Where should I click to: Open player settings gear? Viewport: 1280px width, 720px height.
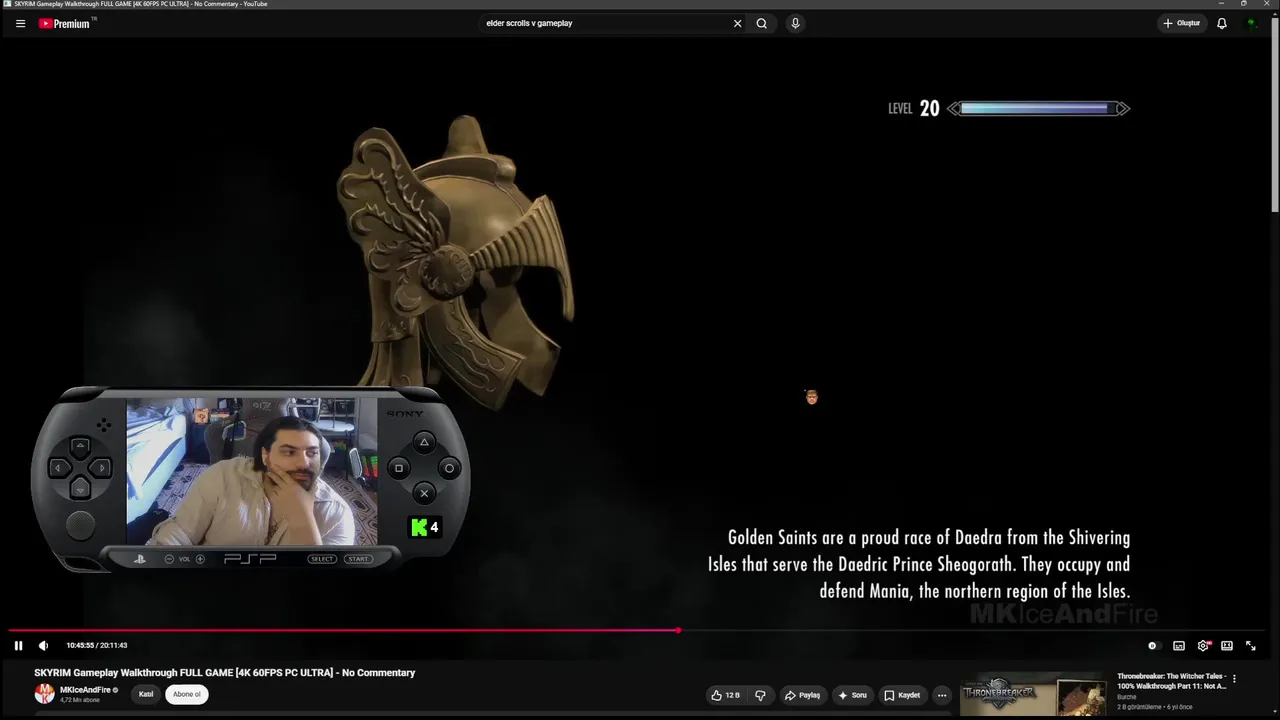pos(1203,646)
